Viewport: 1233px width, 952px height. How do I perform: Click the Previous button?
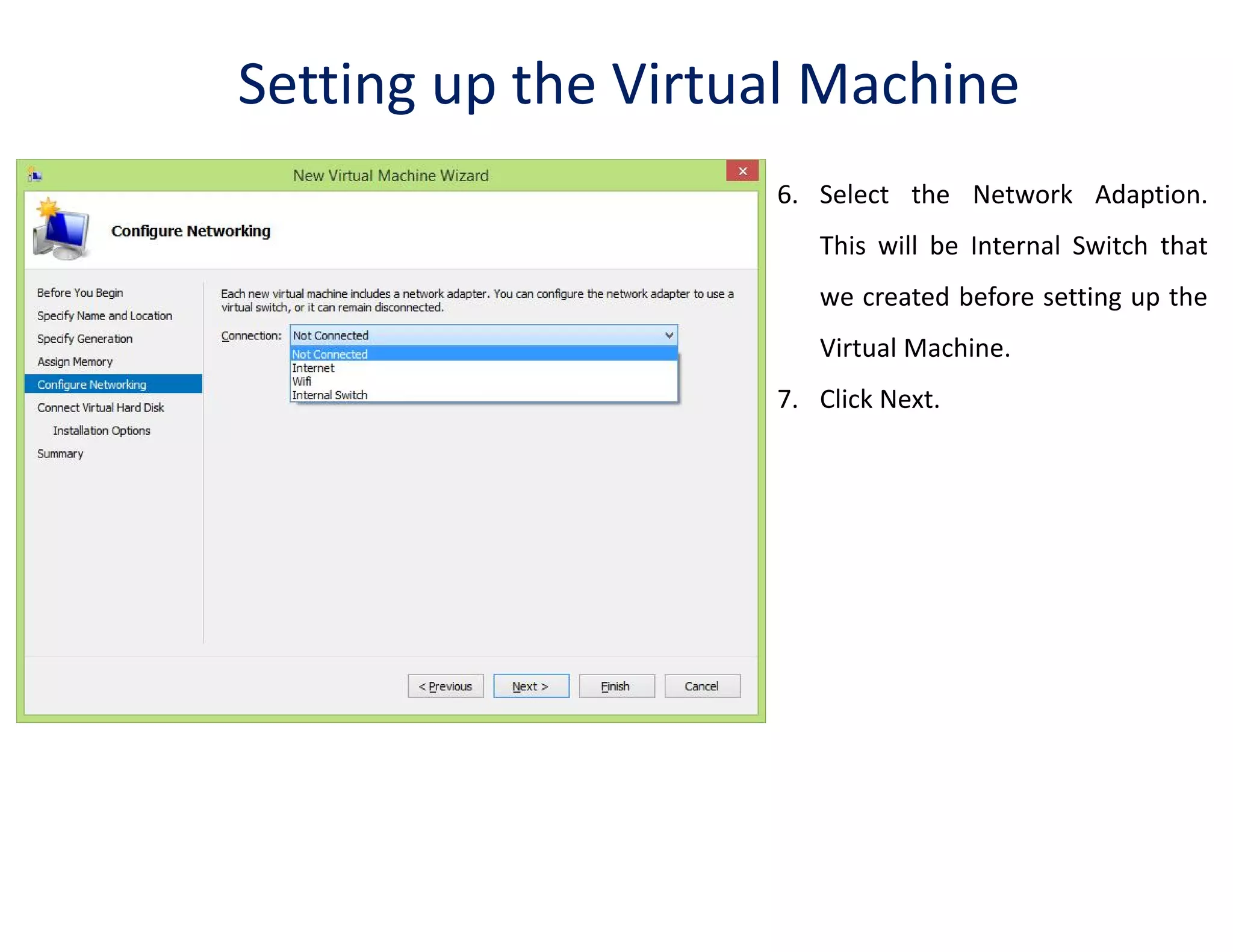[x=446, y=686]
